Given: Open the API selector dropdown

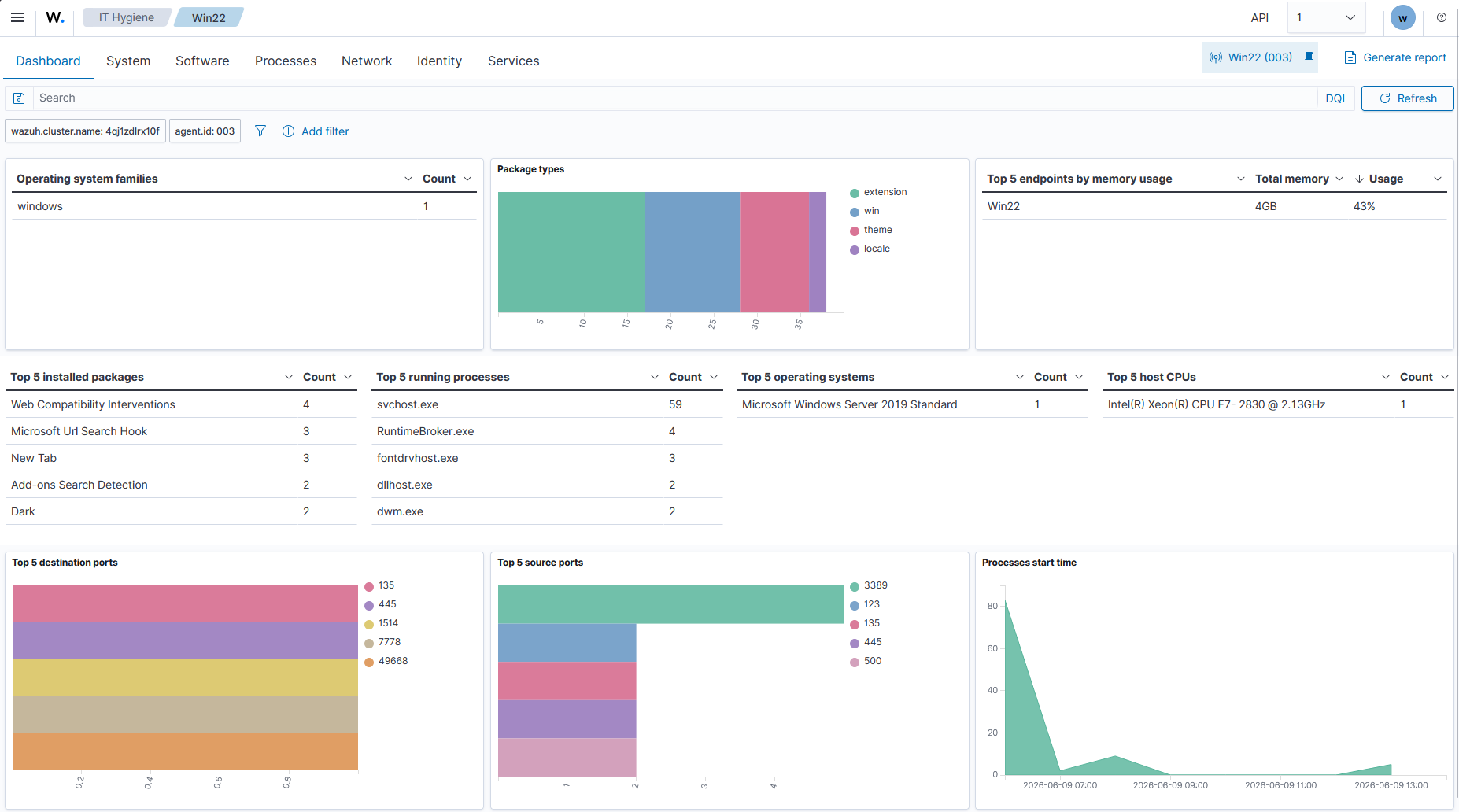Looking at the screenshot, I should click(1327, 17).
